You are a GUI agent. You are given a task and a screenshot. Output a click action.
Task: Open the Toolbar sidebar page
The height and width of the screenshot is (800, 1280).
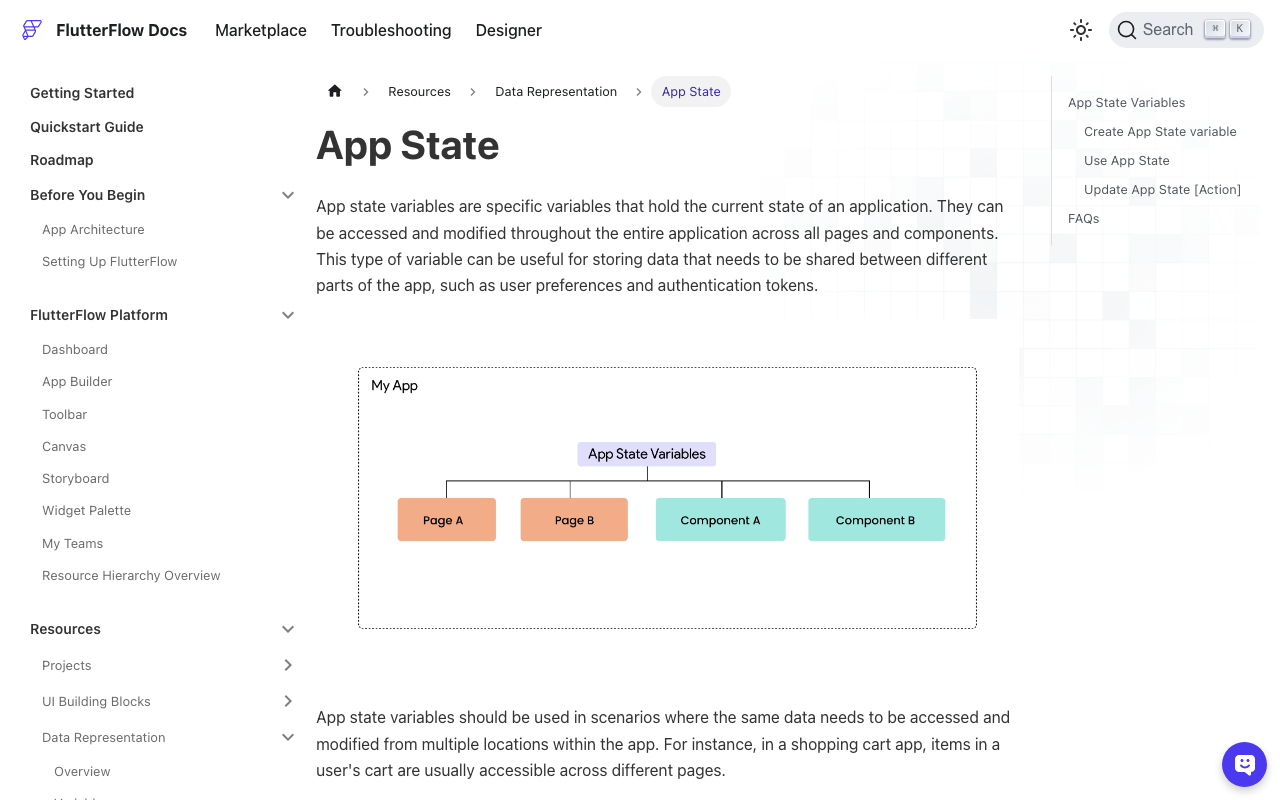coord(65,414)
